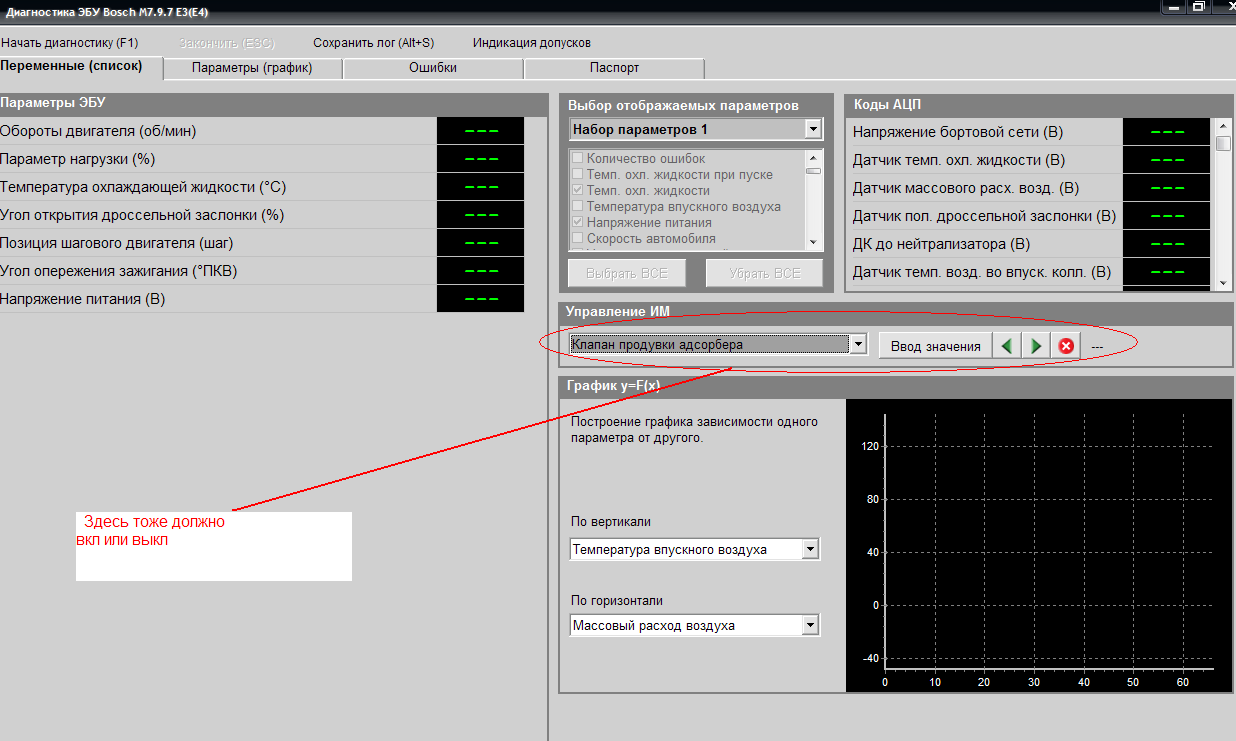Open the Параметры (график) tab

[x=252, y=68]
